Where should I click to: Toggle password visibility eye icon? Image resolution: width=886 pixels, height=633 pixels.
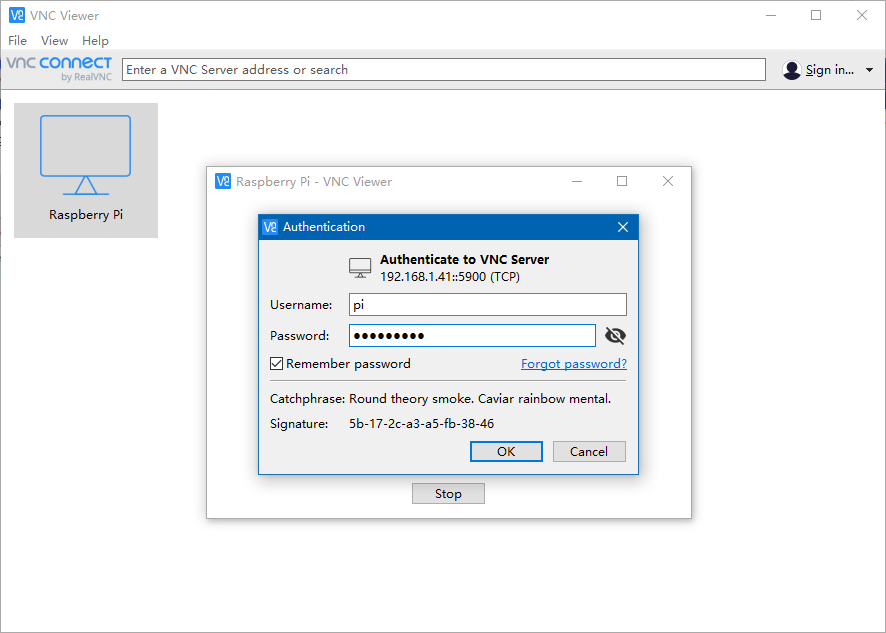click(615, 336)
